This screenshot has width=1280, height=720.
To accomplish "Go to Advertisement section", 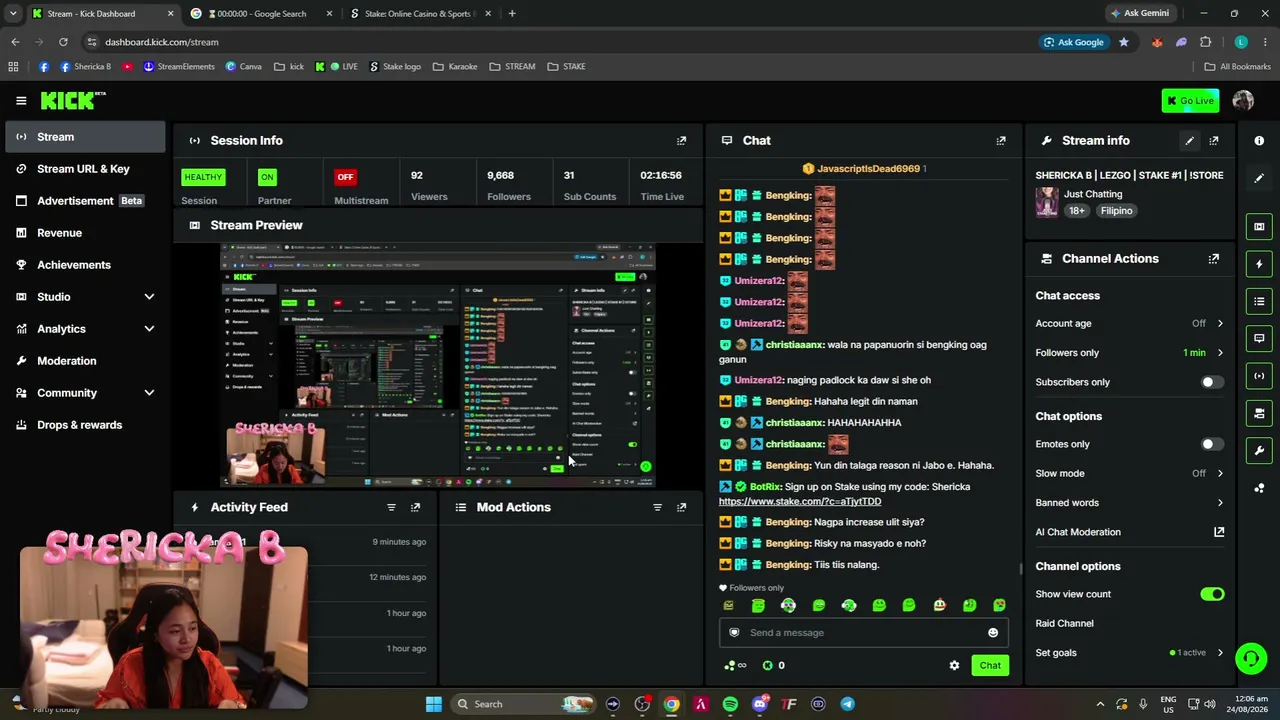I will [85, 201].
